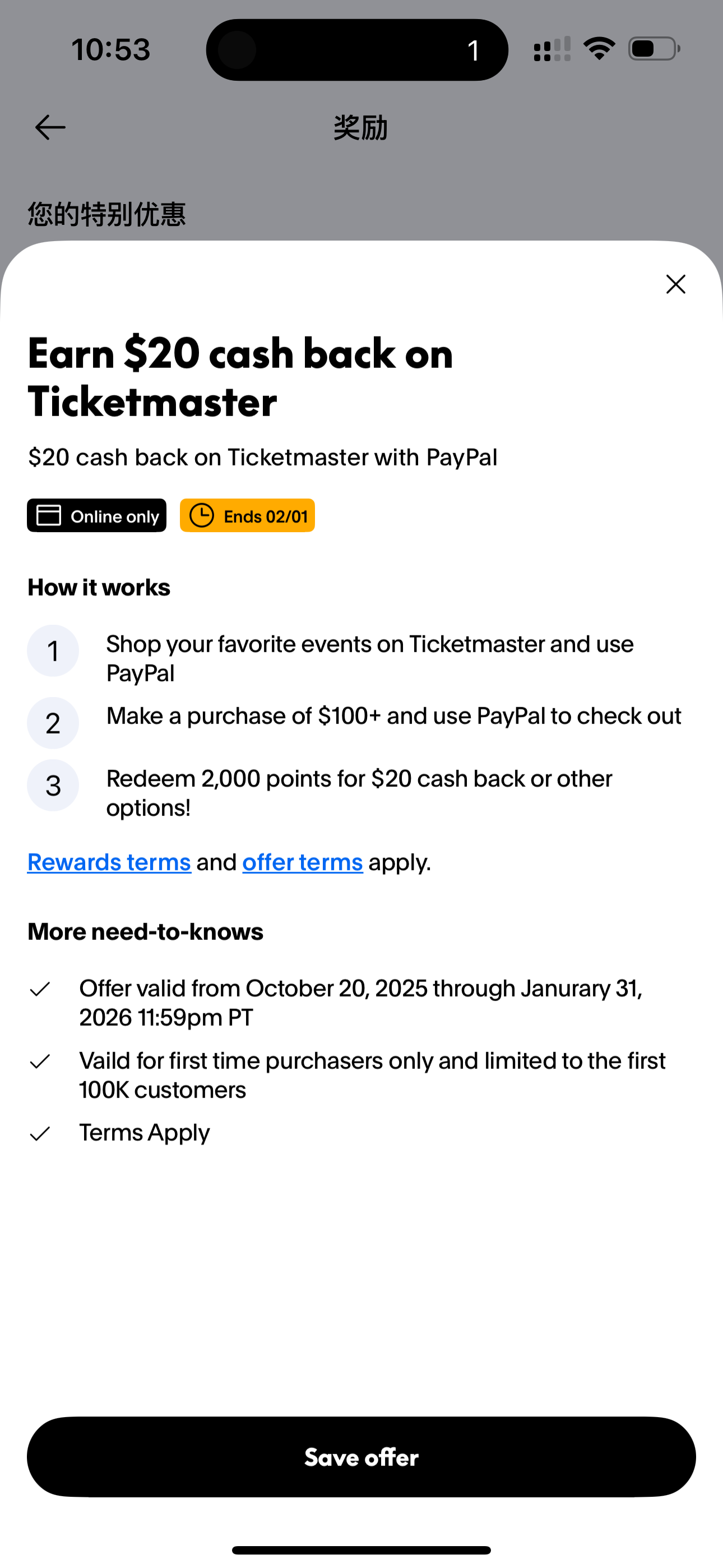Tap checkmark beside Terms Apply
Image resolution: width=723 pixels, height=1568 pixels.
pos(40,1133)
